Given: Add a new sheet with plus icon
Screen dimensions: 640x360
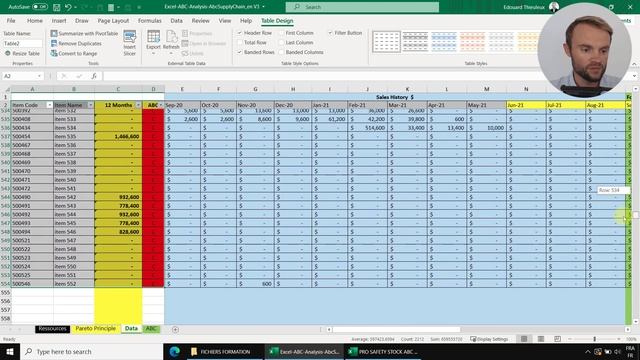Looking at the screenshot, I should (x=175, y=329).
